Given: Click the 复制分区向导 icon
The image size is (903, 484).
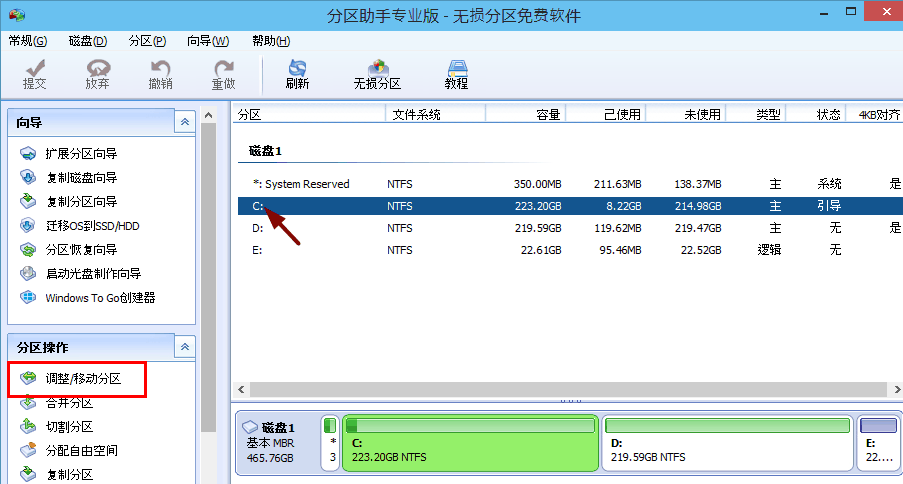Looking at the screenshot, I should click(x=28, y=201).
